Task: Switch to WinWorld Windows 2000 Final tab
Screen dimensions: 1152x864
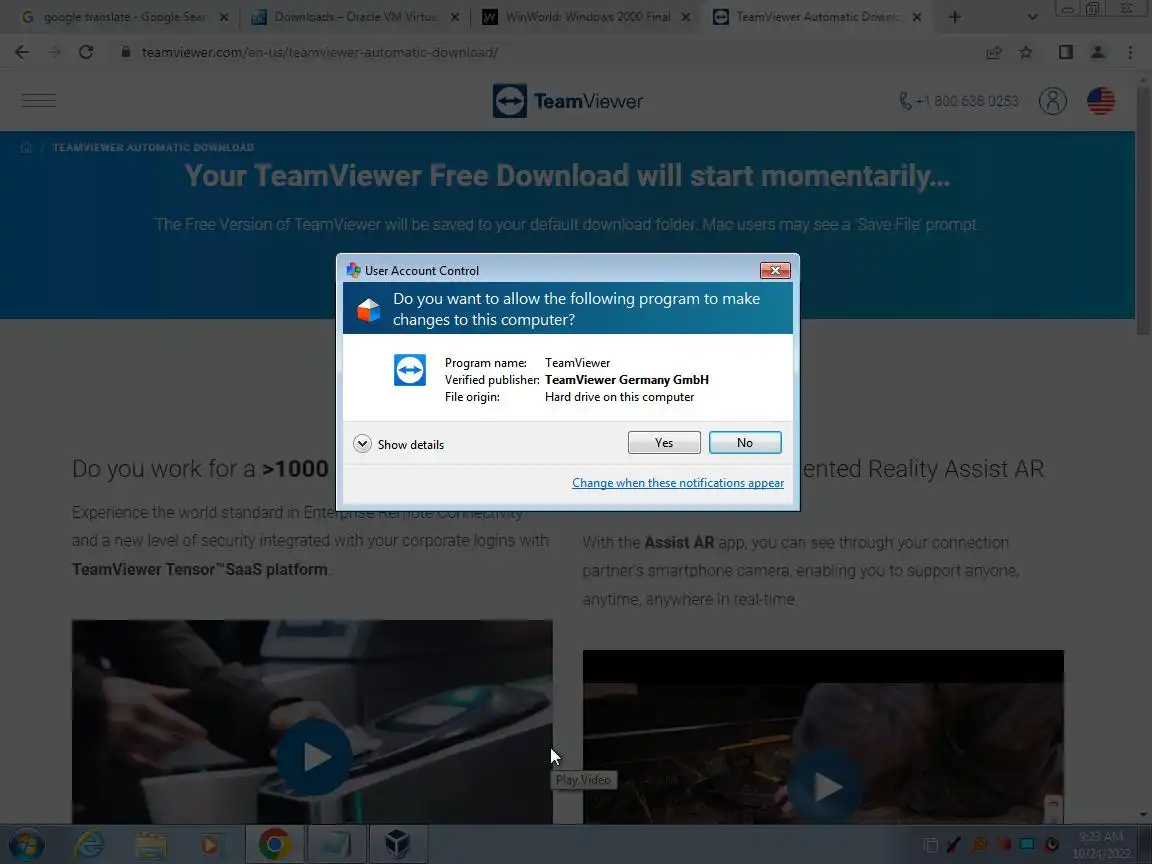Action: (x=584, y=16)
